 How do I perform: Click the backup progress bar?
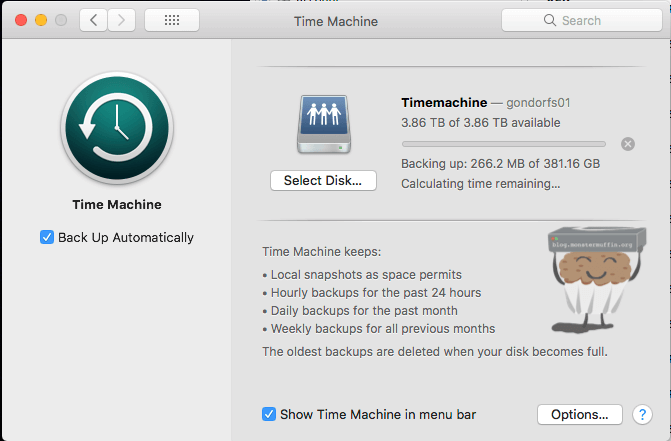[x=503, y=144]
